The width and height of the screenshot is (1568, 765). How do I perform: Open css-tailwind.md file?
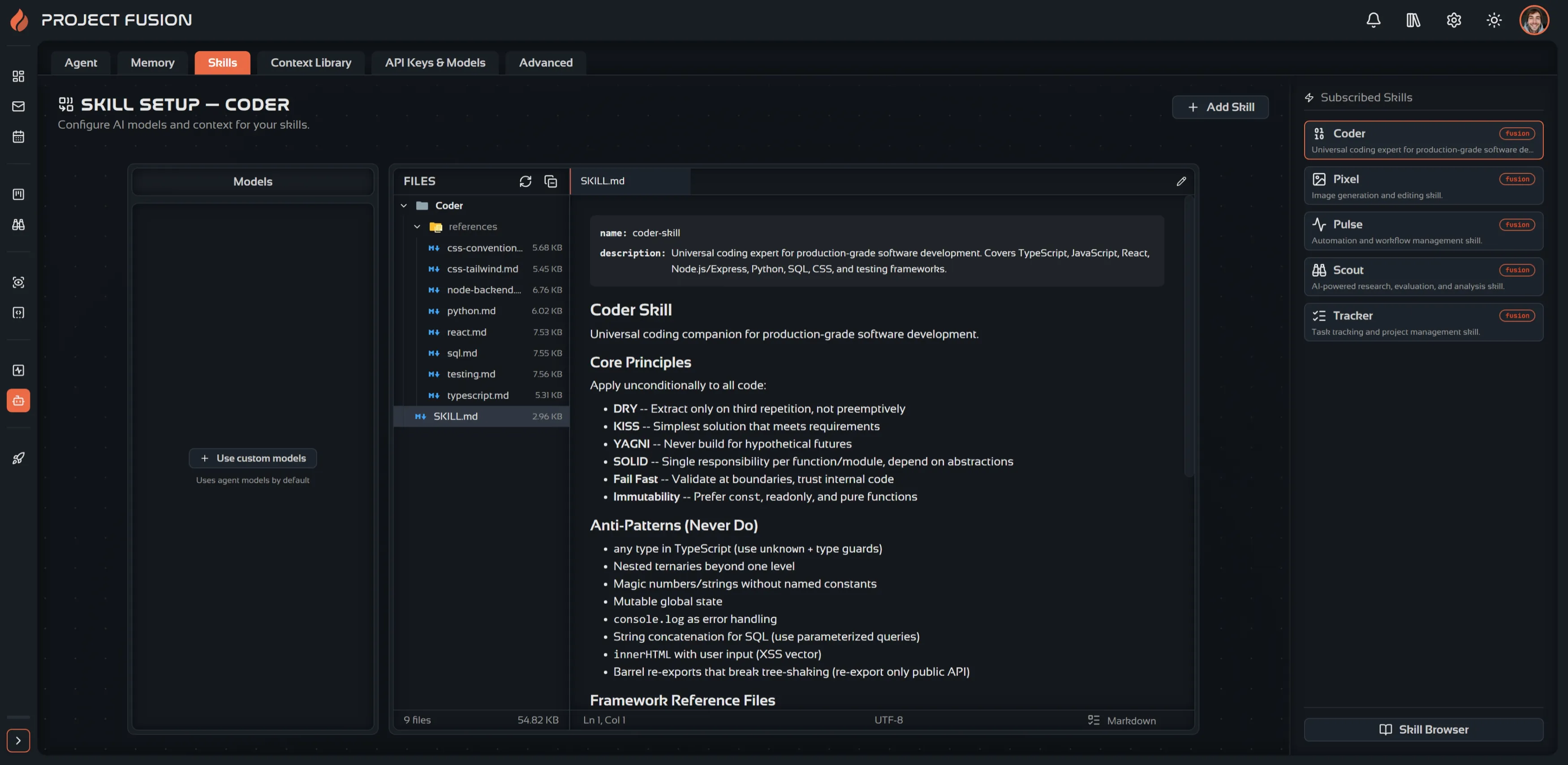[x=482, y=269]
